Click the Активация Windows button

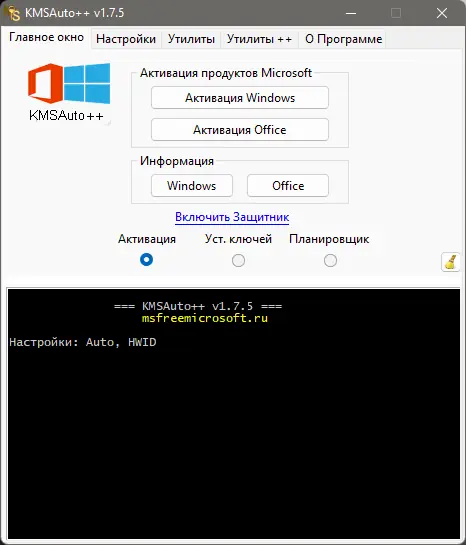[x=240, y=98]
